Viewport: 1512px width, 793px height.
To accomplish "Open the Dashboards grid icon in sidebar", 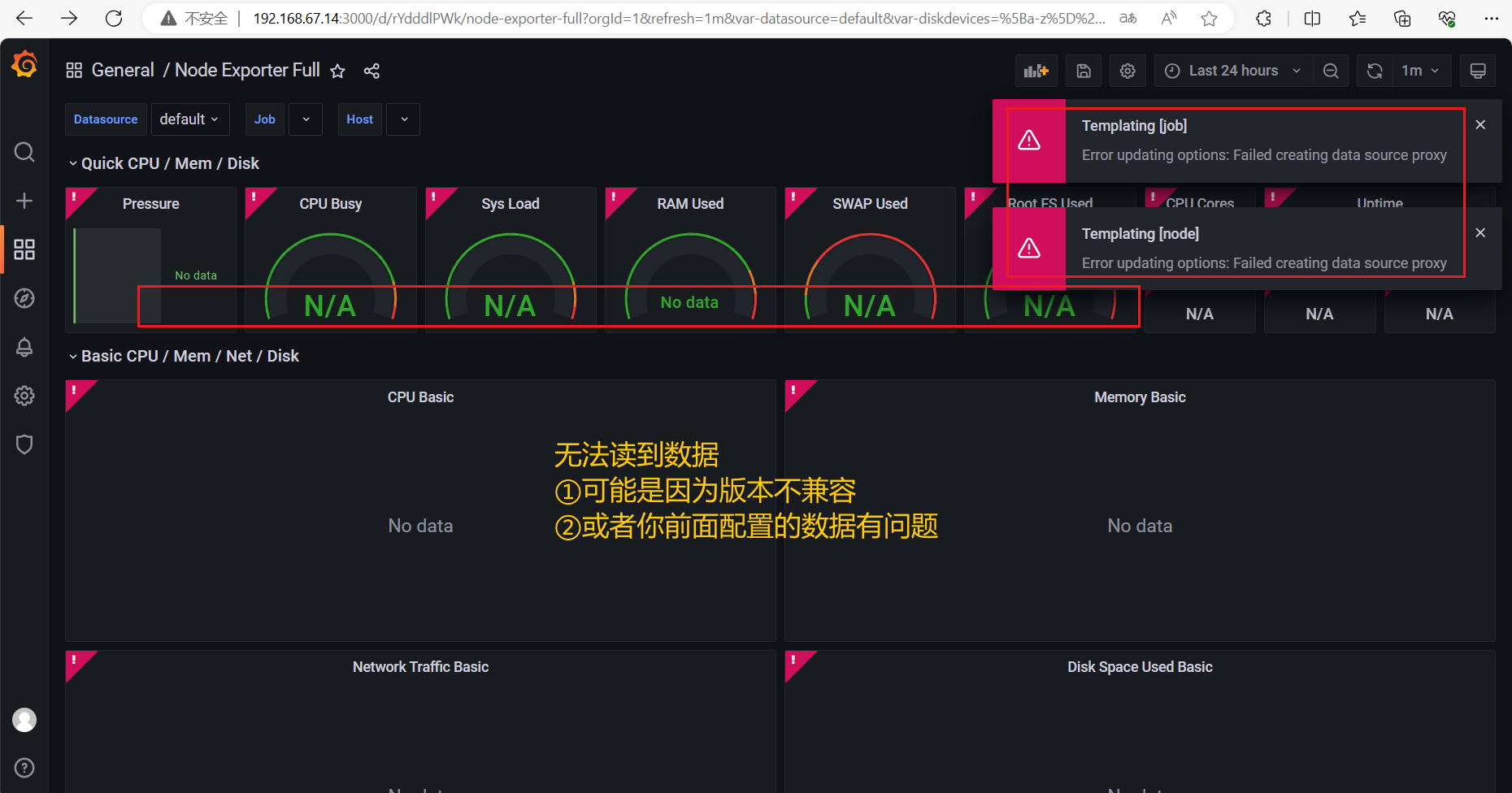I will coord(24,249).
